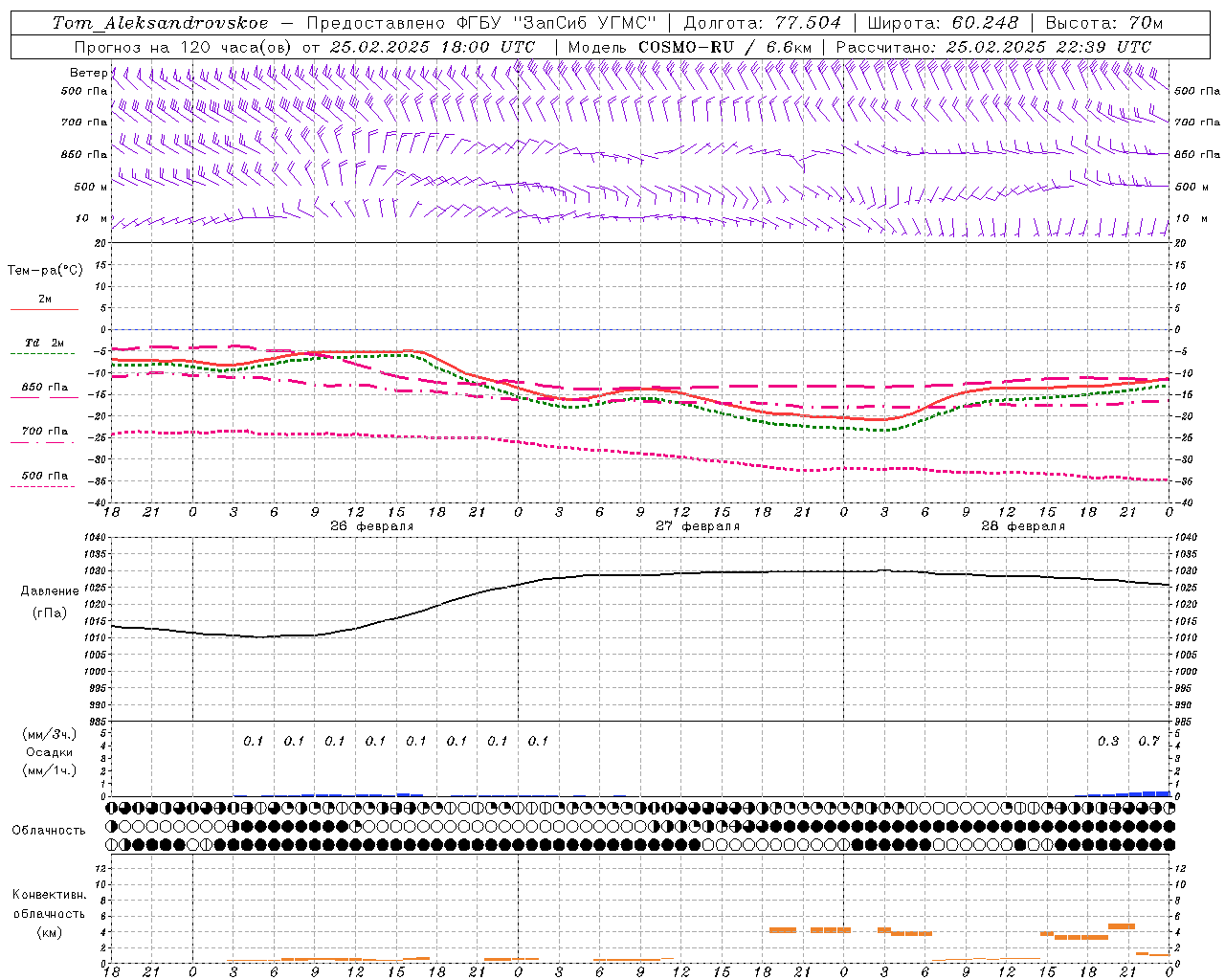Image resolution: width=1225 pixels, height=980 pixels.
Task: Click the 10 м wind level label on right axis
Action: [x=1191, y=218]
